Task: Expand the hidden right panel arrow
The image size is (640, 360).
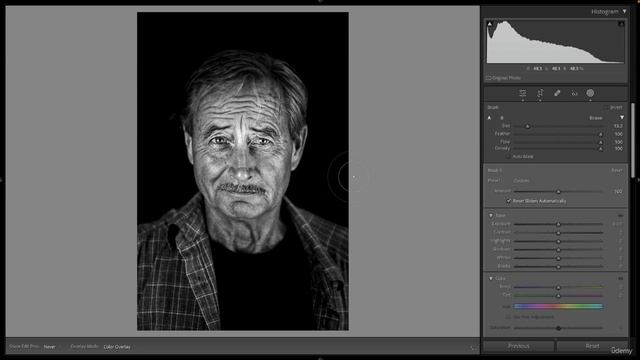Action: pyautogui.click(x=638, y=180)
